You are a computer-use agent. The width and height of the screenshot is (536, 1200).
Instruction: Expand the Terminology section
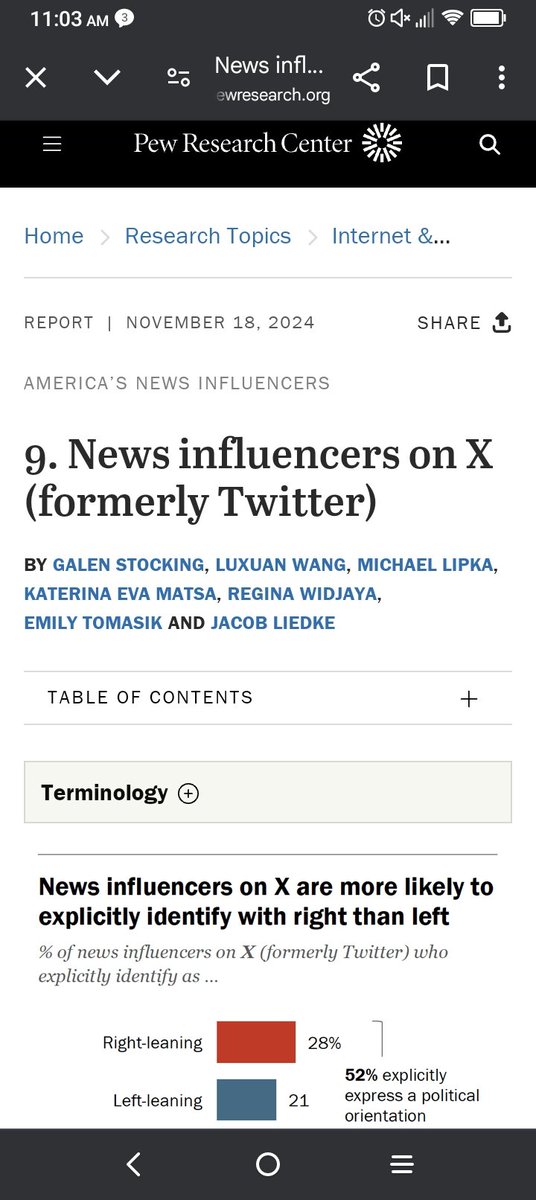point(268,792)
